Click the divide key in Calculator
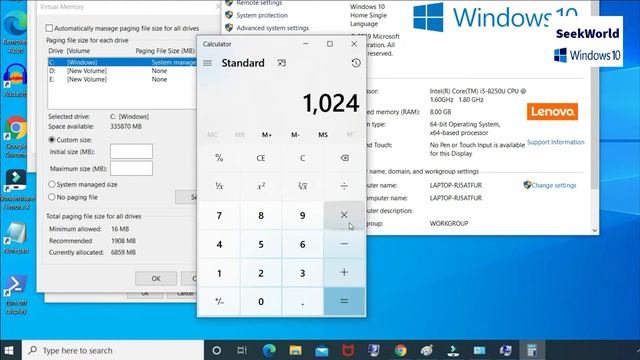Image resolution: width=640 pixels, height=360 pixels. [x=344, y=186]
